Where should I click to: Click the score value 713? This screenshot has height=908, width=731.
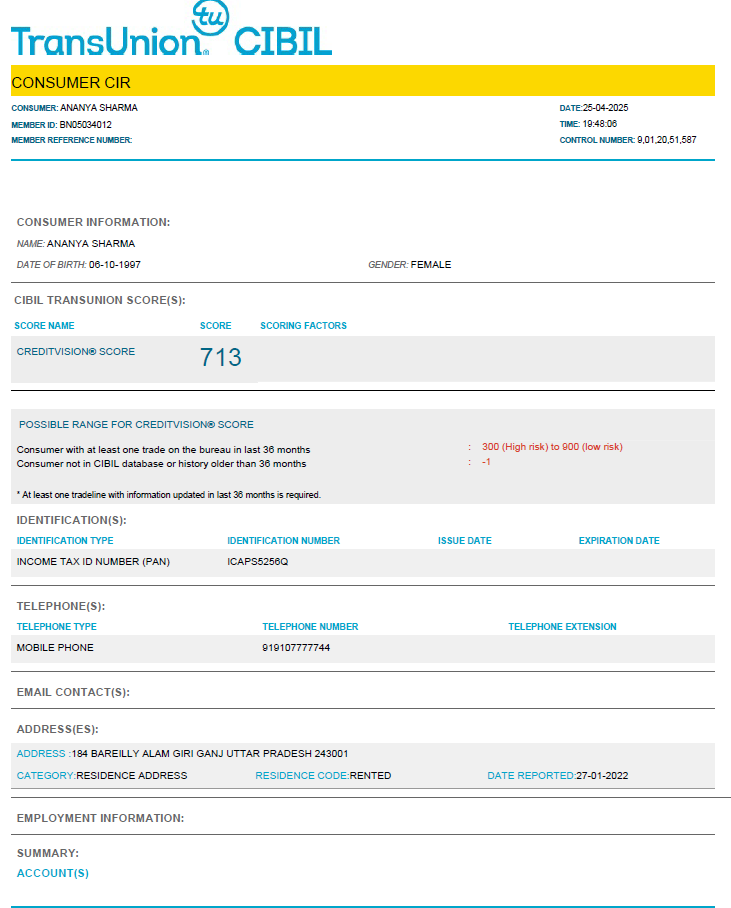click(x=221, y=357)
